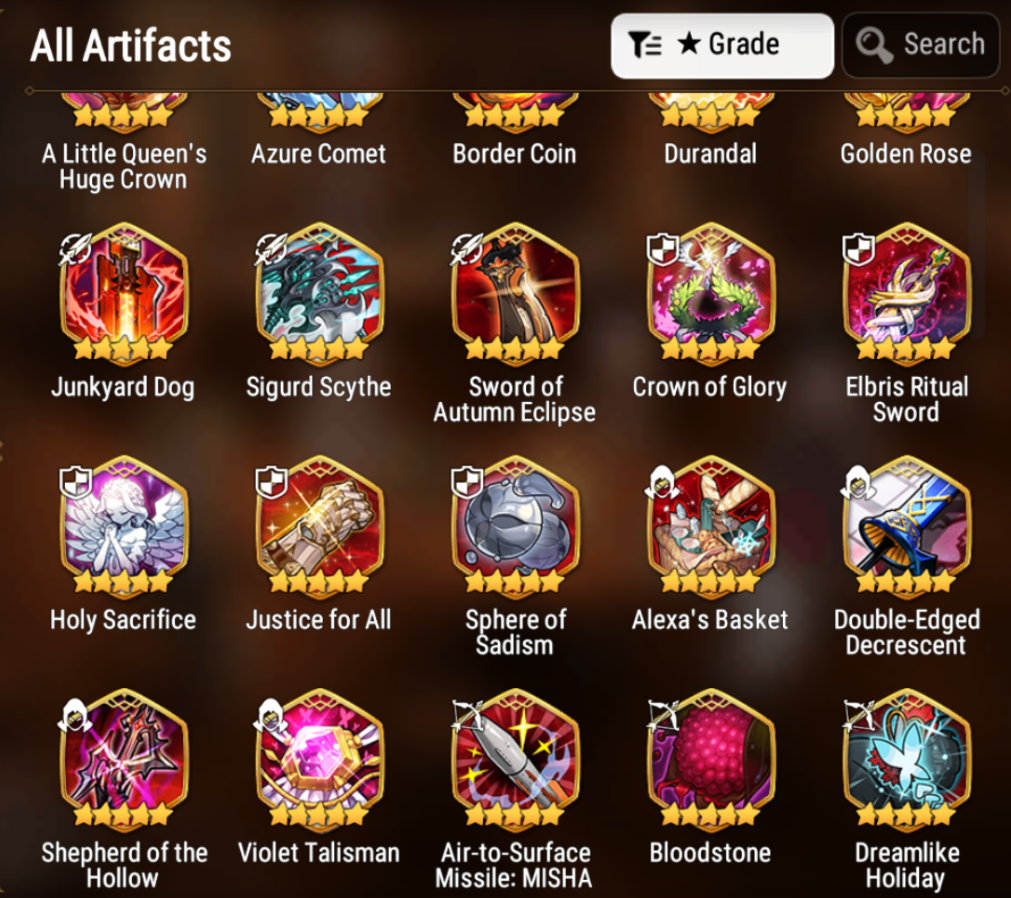Choose the Sword of Autumn Eclipse artifact
Viewport: 1011px width, 898px height.
click(515, 291)
